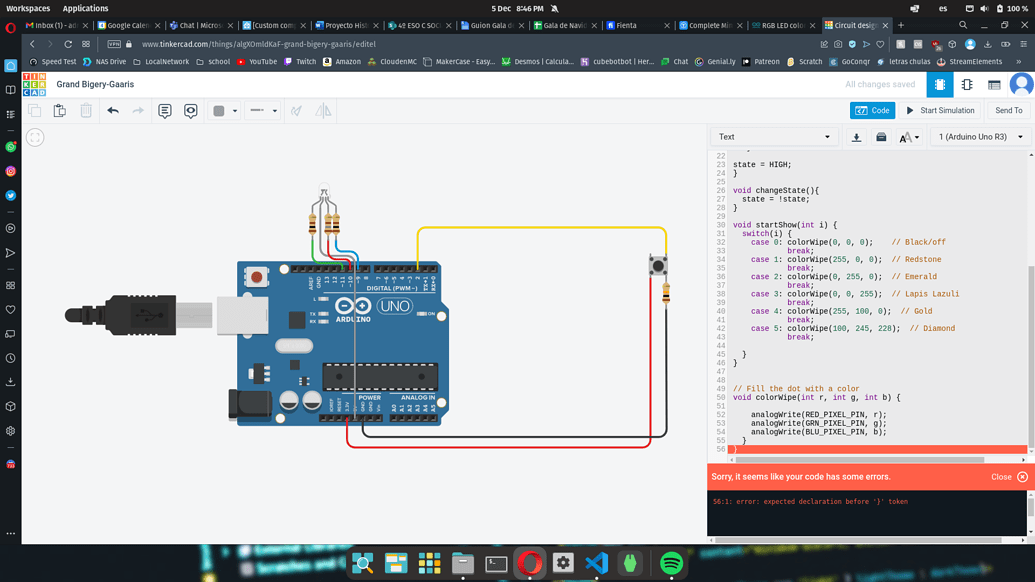
Task: Undo the last circuit change
Action: 113,111
